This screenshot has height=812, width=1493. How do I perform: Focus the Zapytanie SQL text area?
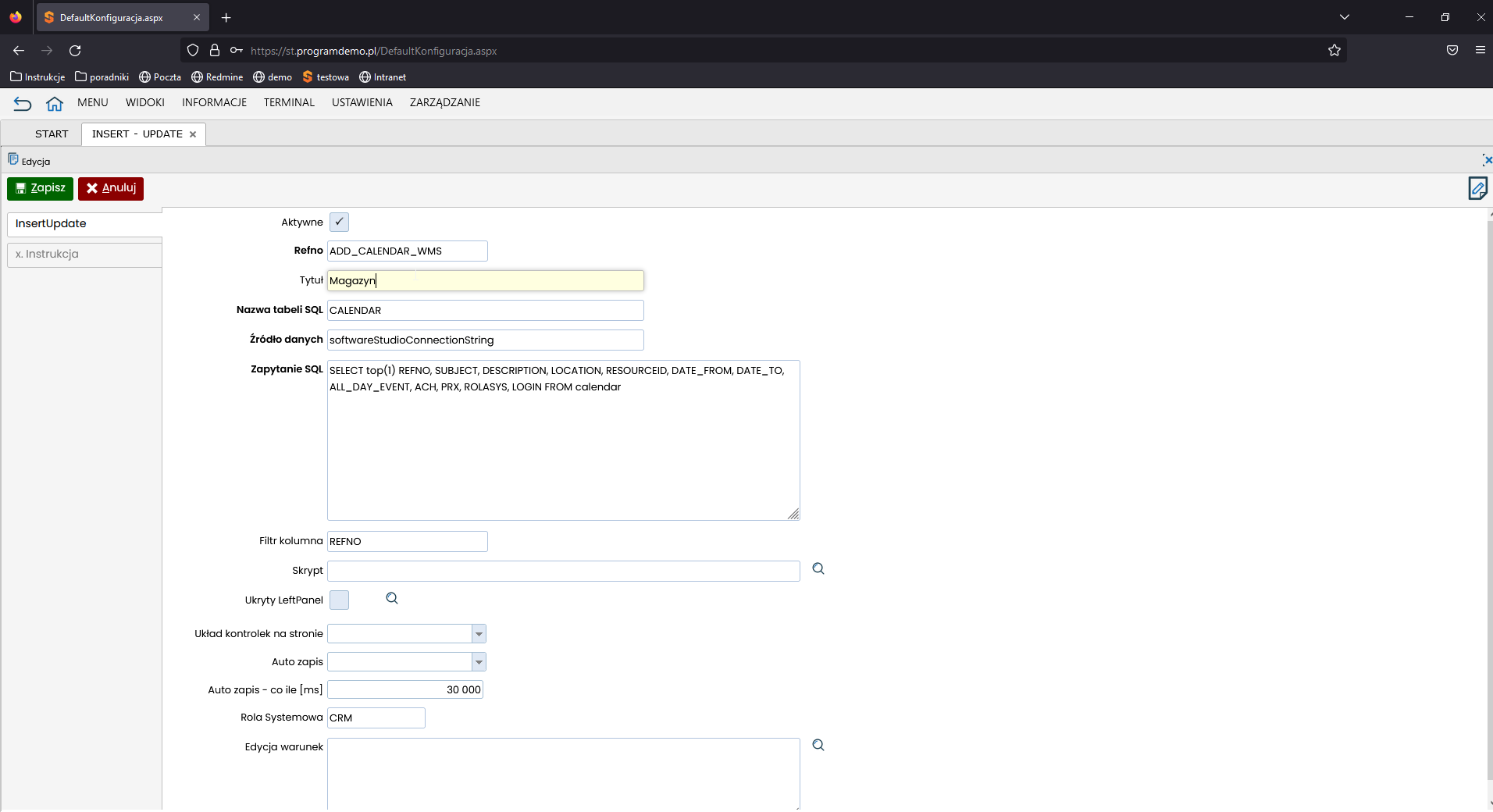[x=564, y=440]
